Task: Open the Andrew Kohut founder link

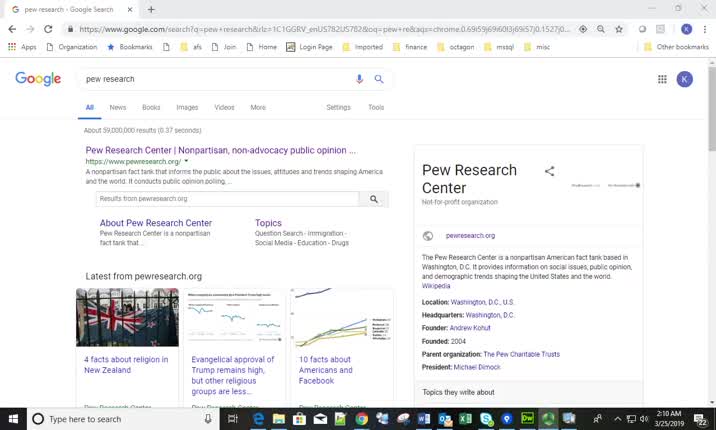Action: coord(470,328)
